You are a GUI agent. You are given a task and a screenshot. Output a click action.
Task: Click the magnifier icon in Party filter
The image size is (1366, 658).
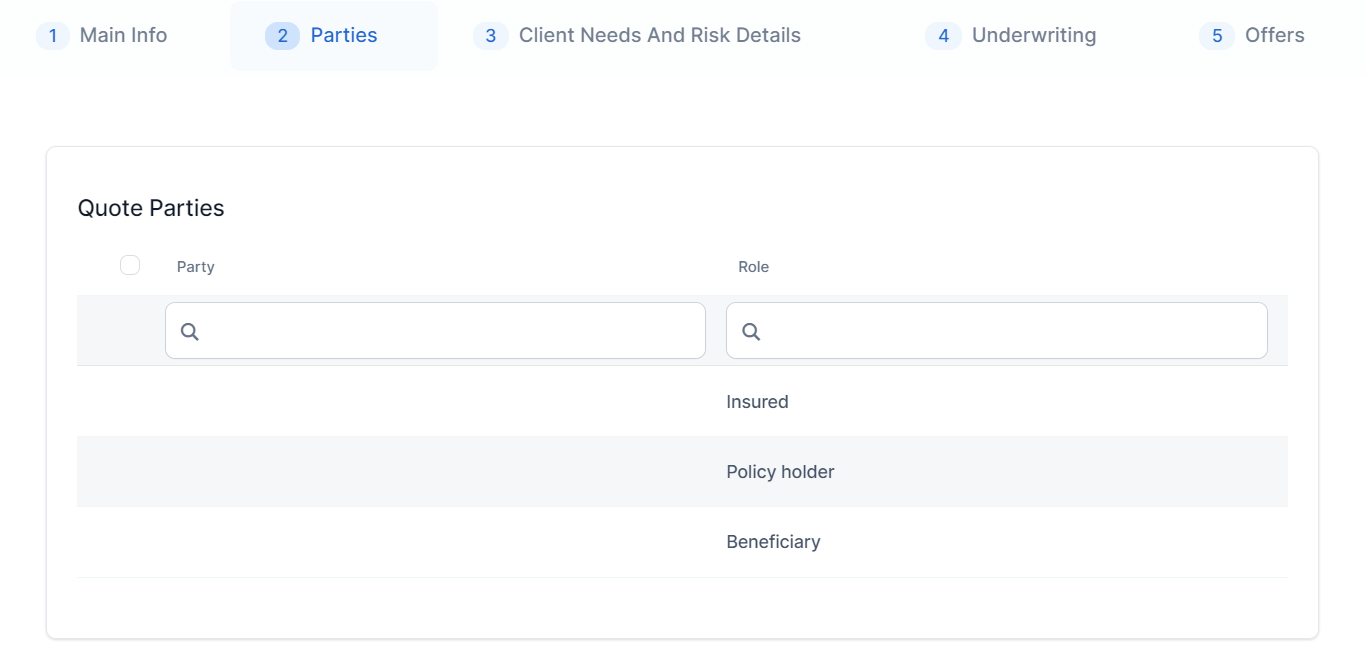coord(190,332)
